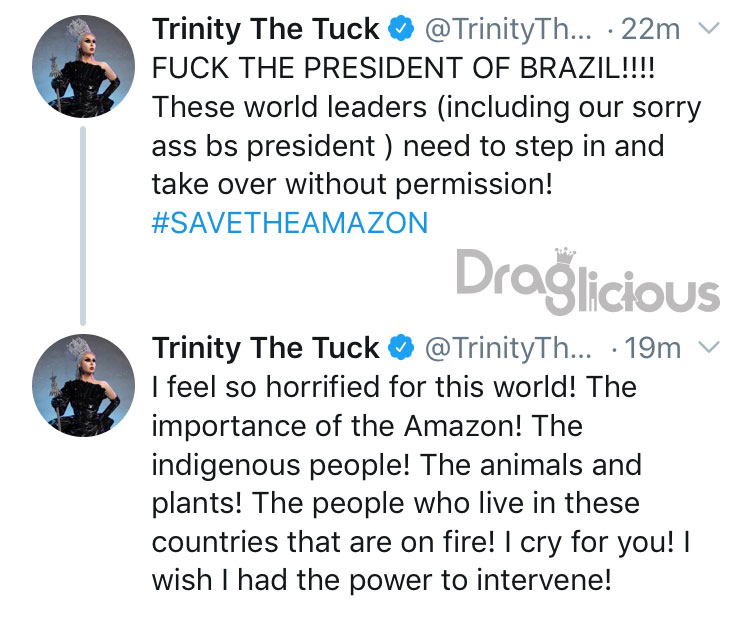This screenshot has height=631, width=750.
Task: Click the verified badge on the second tweet
Action: [x=400, y=347]
